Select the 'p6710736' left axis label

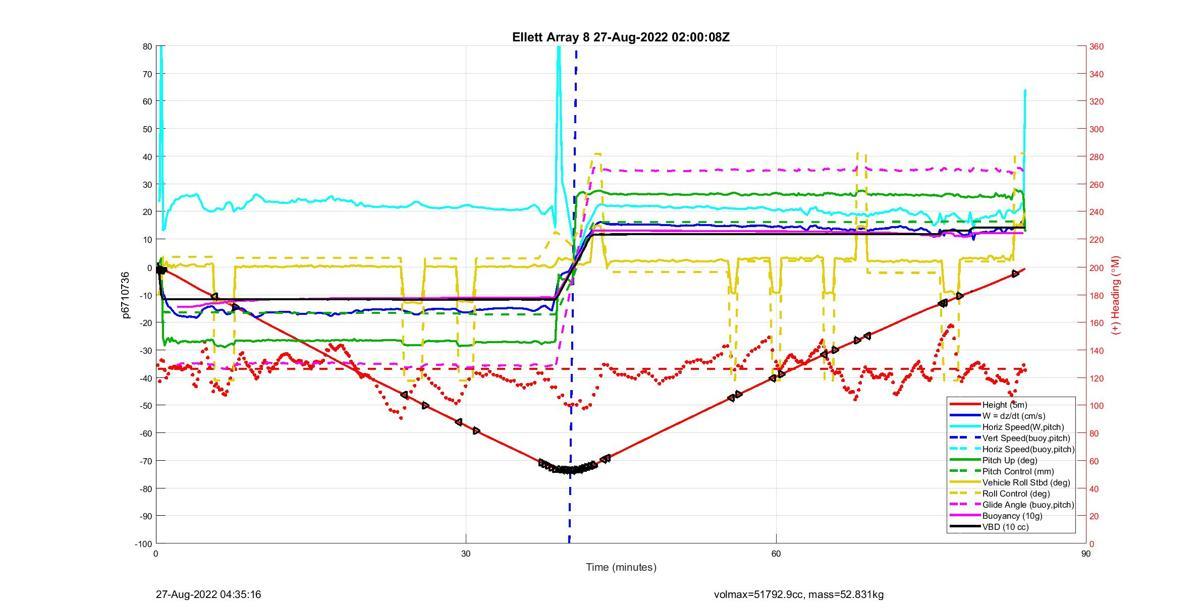127,295
